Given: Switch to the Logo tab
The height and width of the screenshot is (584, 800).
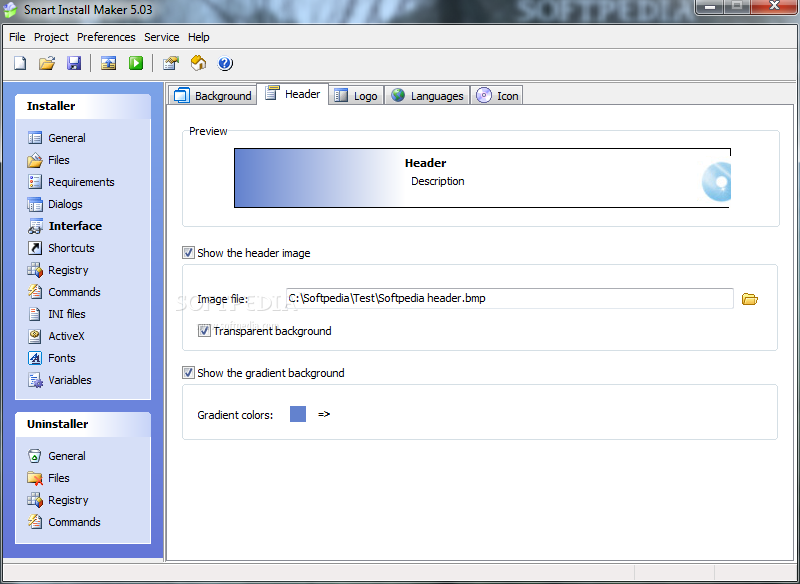Looking at the screenshot, I should pyautogui.click(x=356, y=95).
